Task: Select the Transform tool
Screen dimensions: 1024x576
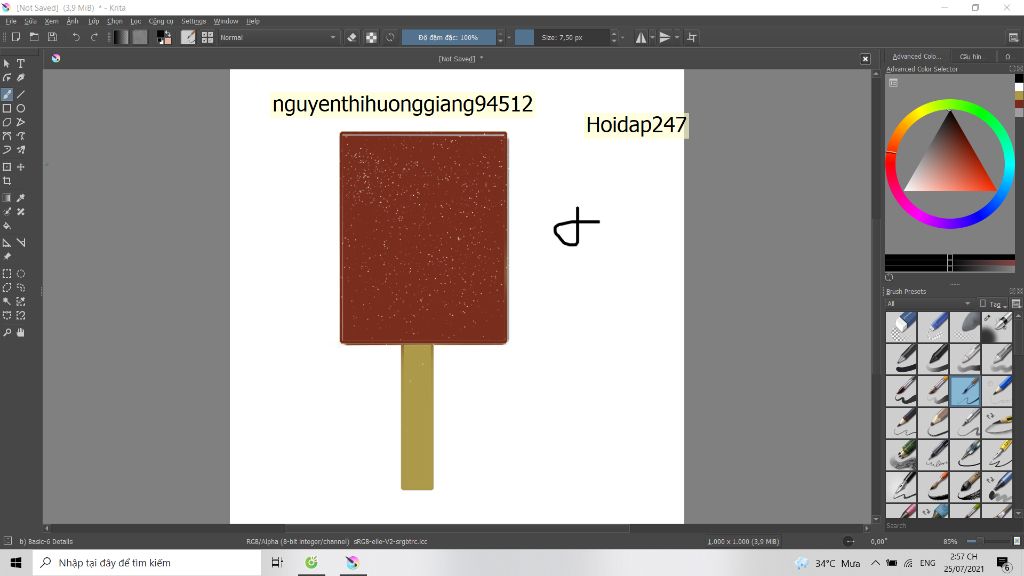Action: (x=7, y=167)
